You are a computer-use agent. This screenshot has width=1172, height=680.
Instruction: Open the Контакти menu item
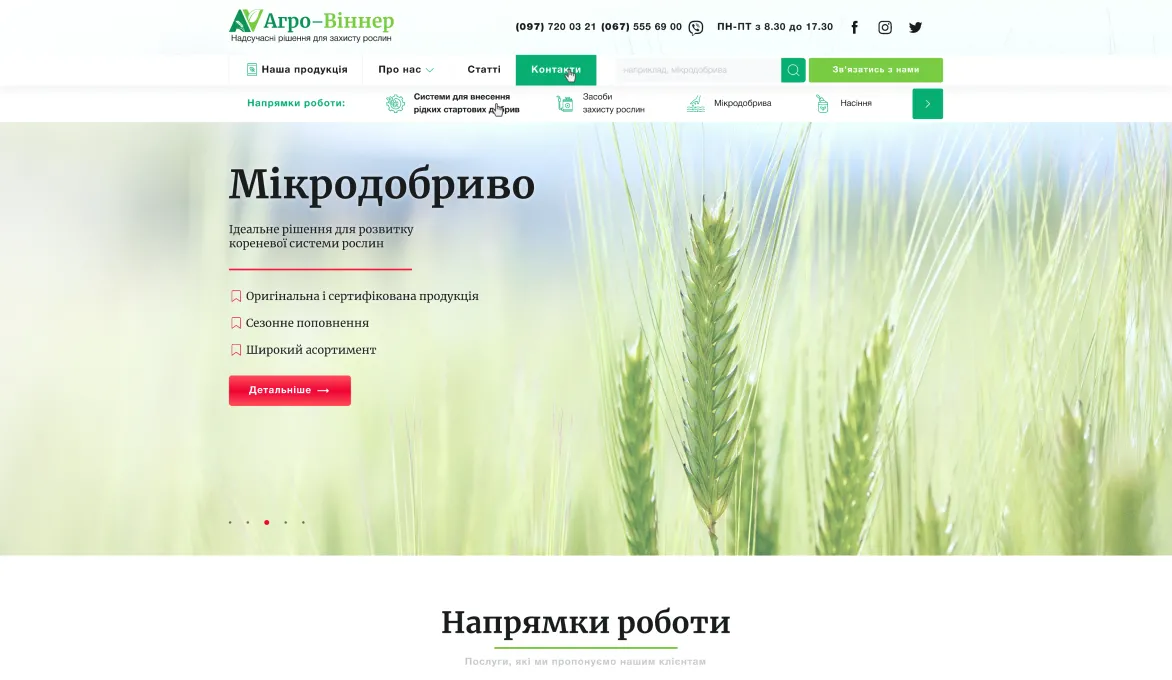pyautogui.click(x=556, y=69)
